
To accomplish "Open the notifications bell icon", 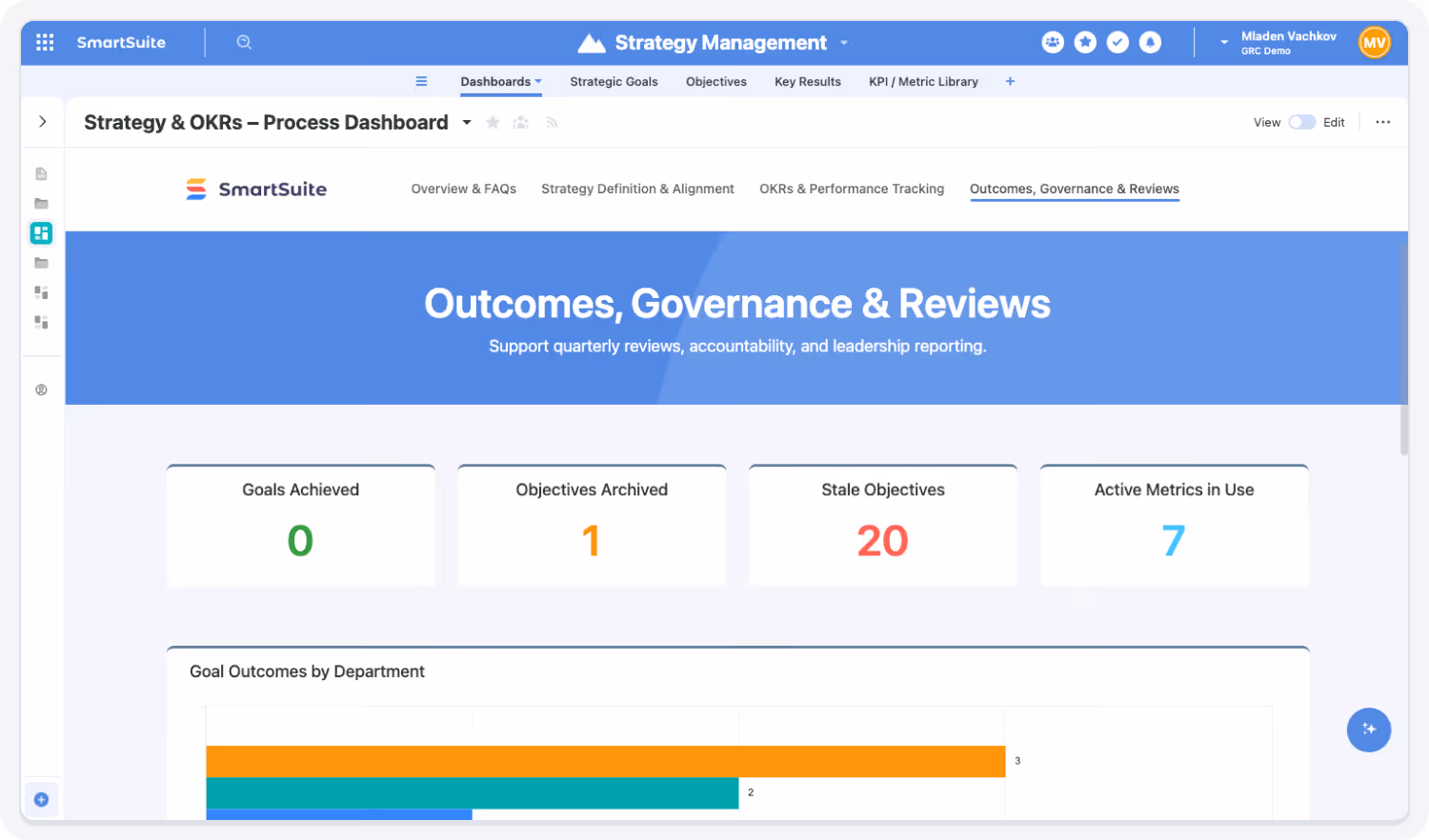I will (1150, 42).
